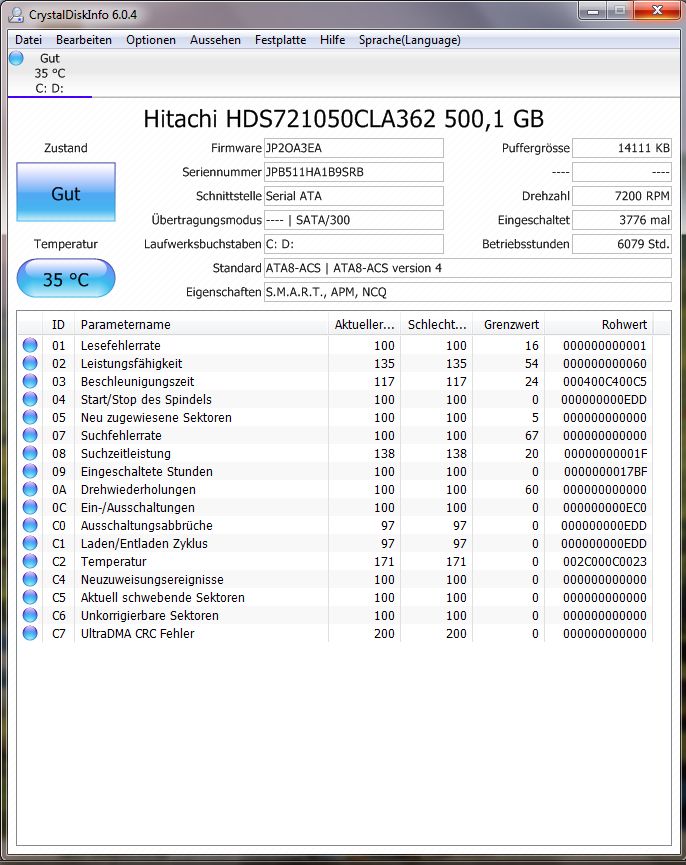Click status orb for Aktuell schwebende Sektoren

click(x=30, y=597)
